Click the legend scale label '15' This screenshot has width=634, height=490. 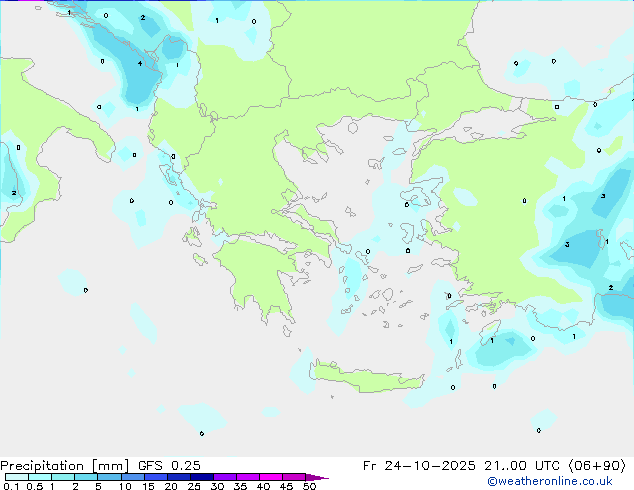[x=148, y=486]
